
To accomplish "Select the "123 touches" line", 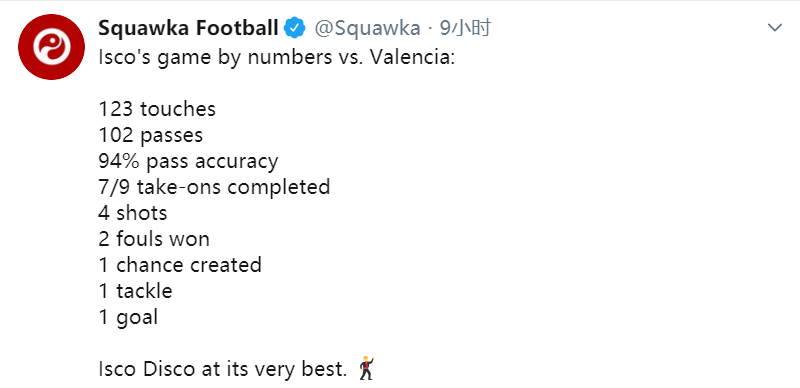I will pyautogui.click(x=157, y=109).
